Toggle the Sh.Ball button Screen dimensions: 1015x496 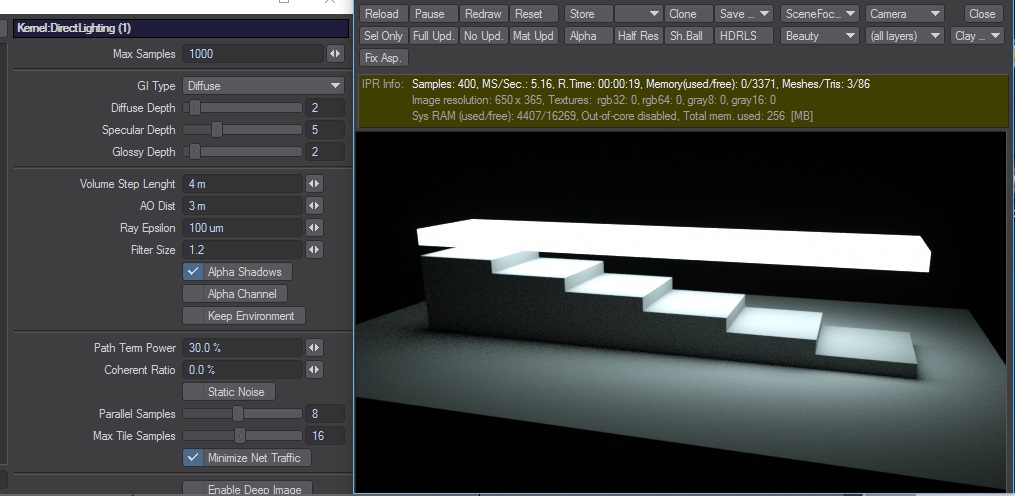(x=688, y=36)
